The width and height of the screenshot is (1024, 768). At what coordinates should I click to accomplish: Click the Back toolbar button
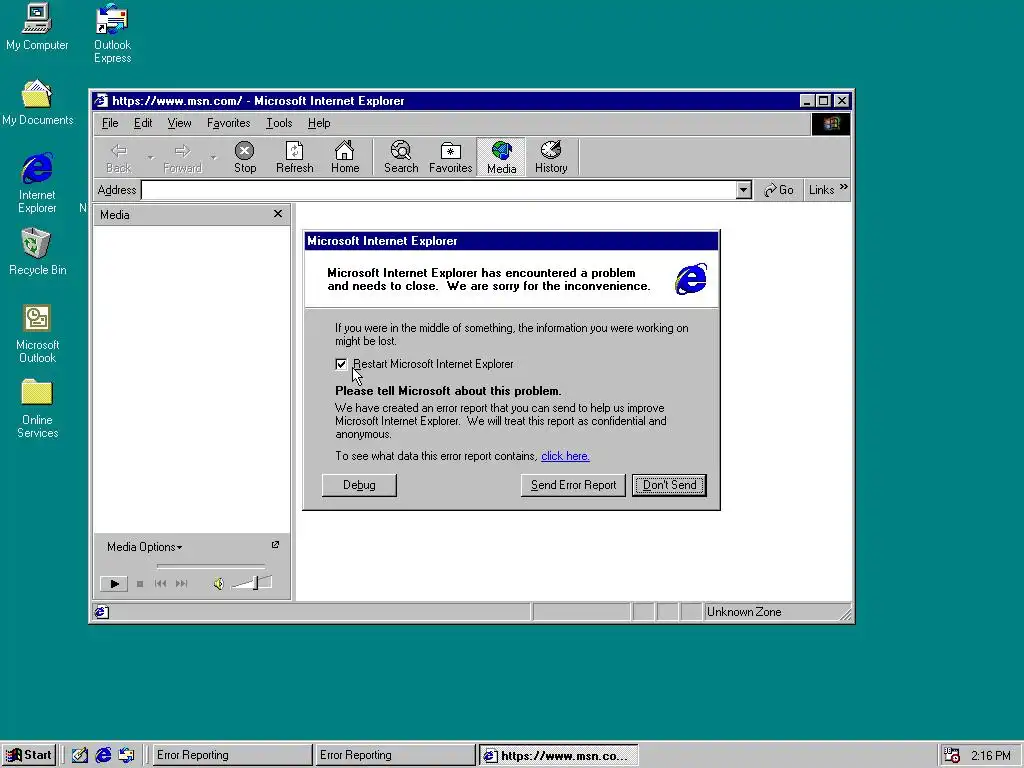pyautogui.click(x=119, y=157)
